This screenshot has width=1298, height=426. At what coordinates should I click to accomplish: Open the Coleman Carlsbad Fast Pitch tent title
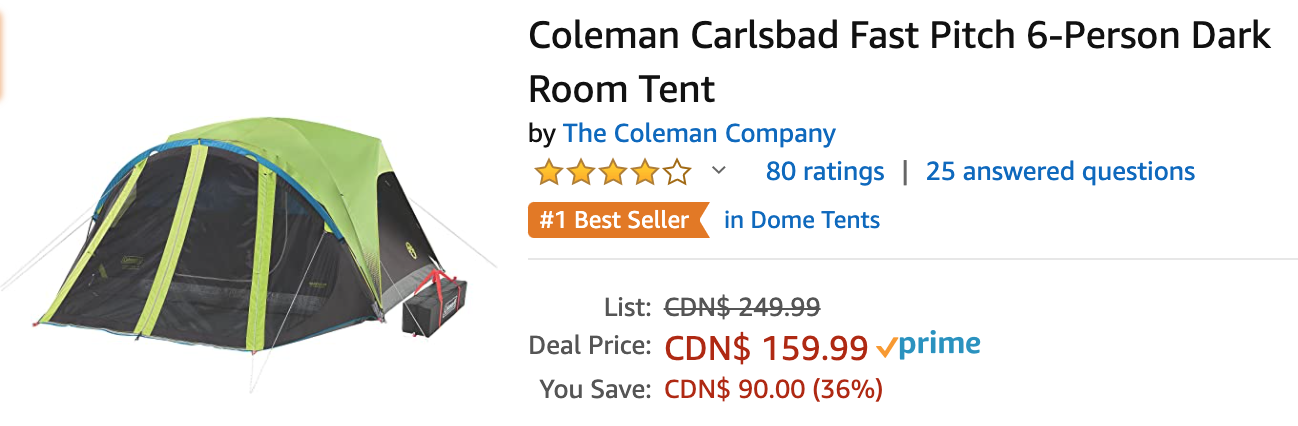click(899, 63)
